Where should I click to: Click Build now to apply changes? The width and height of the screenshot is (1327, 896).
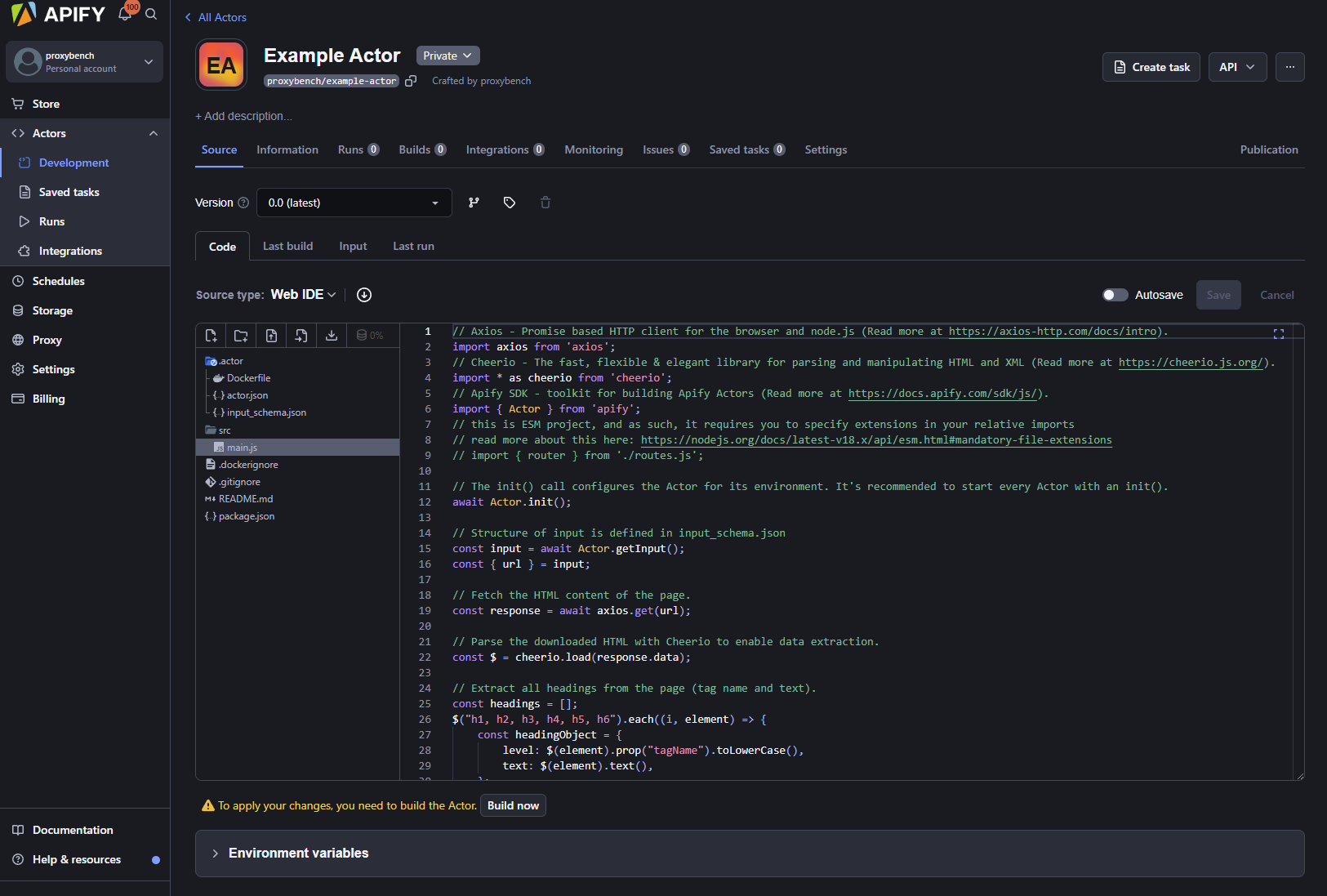[x=513, y=805]
